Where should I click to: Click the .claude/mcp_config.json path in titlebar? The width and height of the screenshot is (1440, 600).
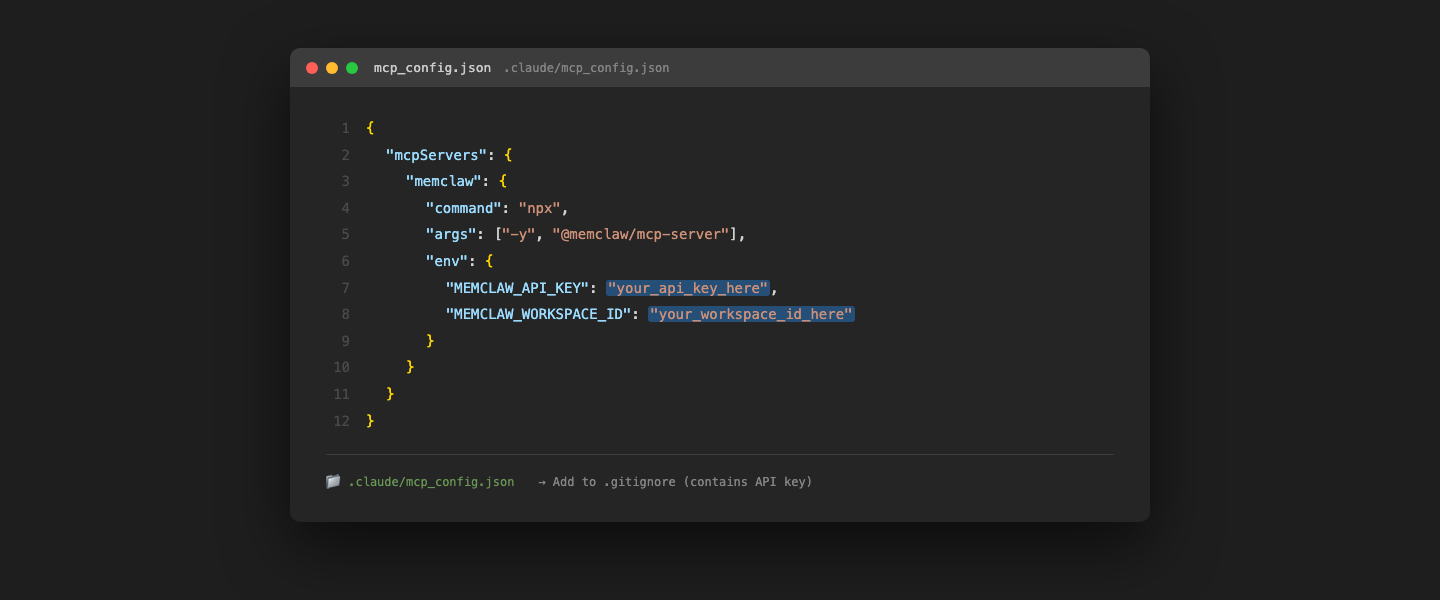[x=586, y=68]
